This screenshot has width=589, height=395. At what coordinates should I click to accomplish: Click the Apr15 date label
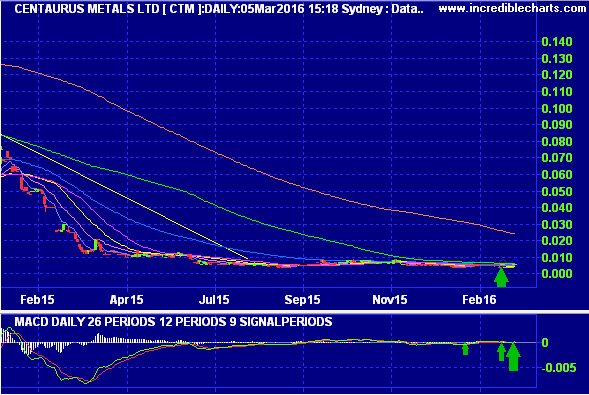tap(126, 300)
